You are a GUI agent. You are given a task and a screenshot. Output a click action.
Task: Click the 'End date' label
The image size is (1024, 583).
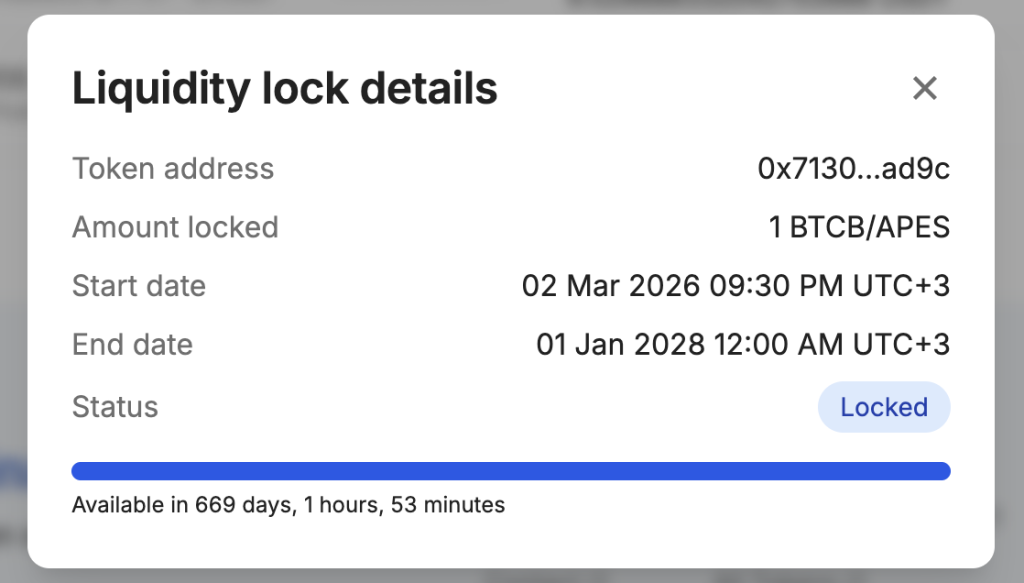tap(132, 345)
